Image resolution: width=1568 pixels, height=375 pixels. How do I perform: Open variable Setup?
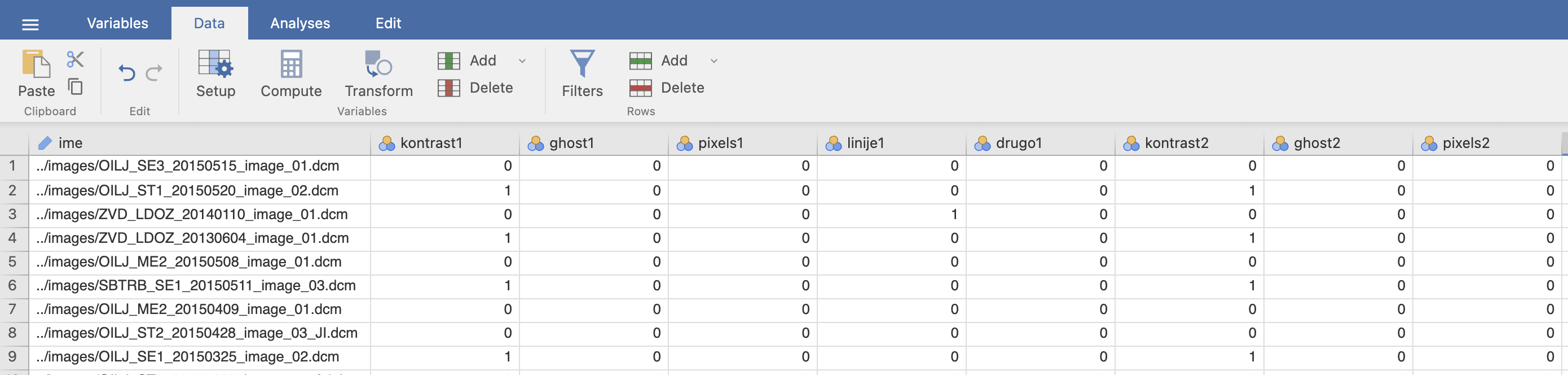[x=215, y=73]
